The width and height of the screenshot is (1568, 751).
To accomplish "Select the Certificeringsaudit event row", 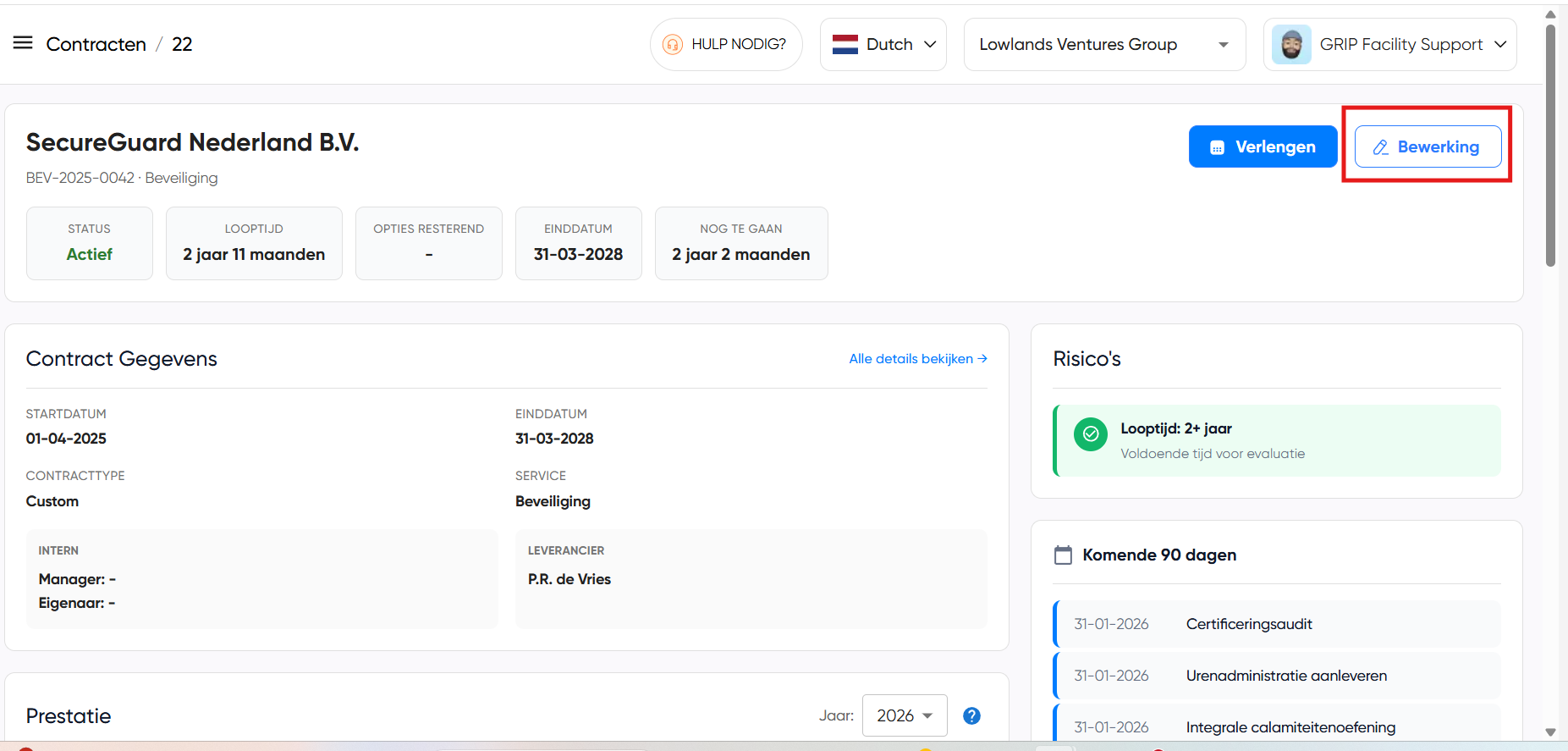I will 1277,625.
